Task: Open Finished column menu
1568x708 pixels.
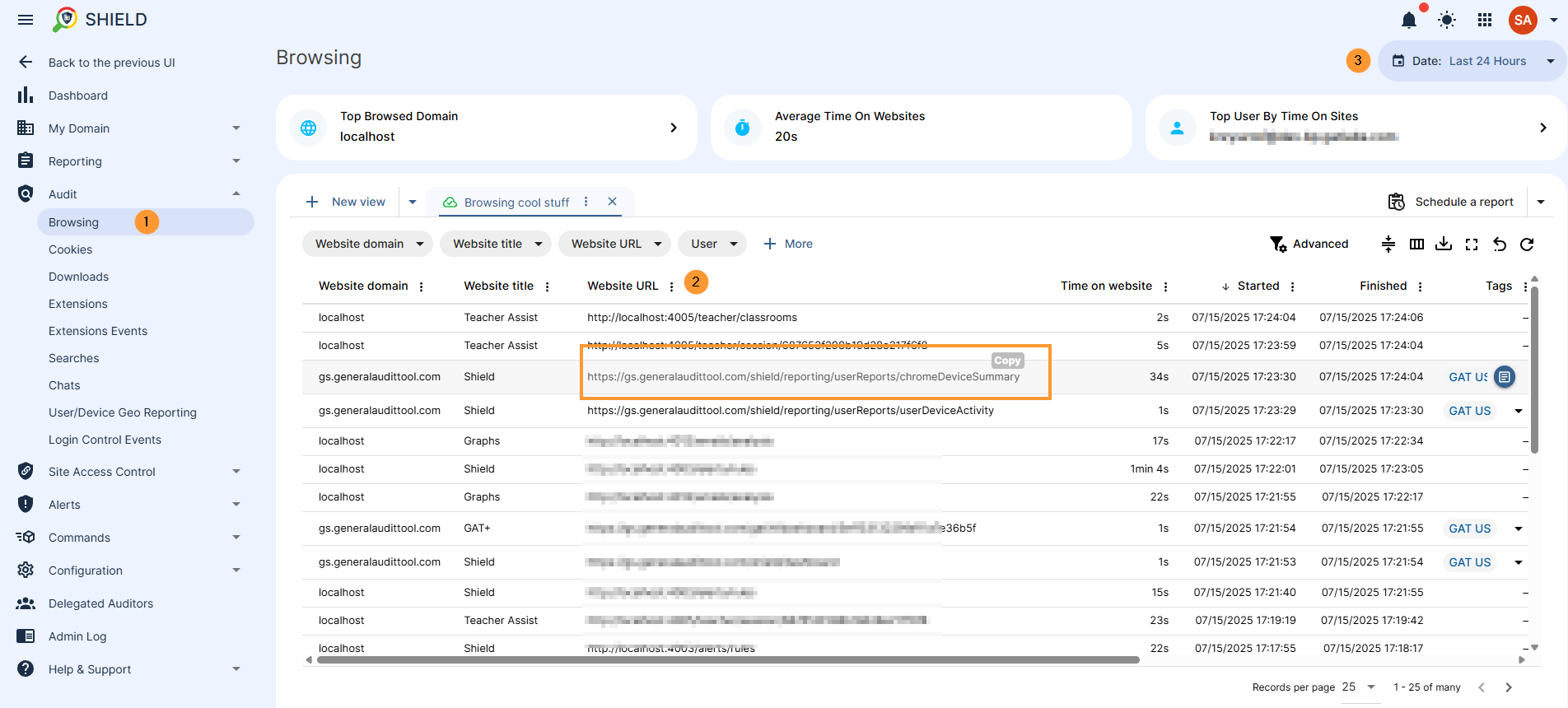Action: (x=1420, y=286)
